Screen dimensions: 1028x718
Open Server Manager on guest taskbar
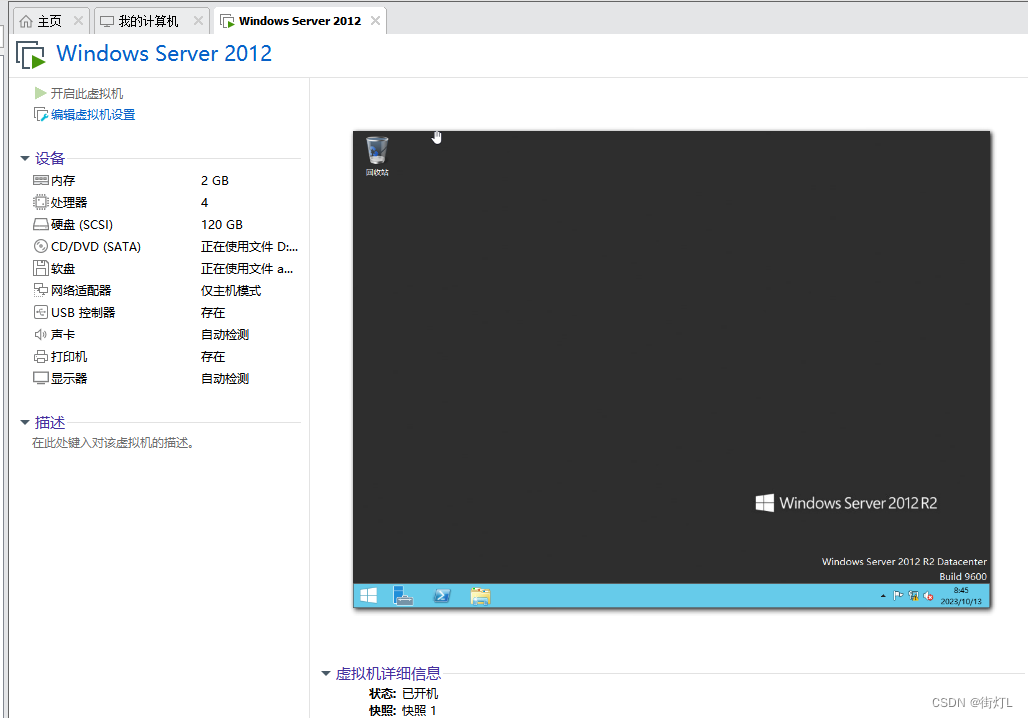403,595
